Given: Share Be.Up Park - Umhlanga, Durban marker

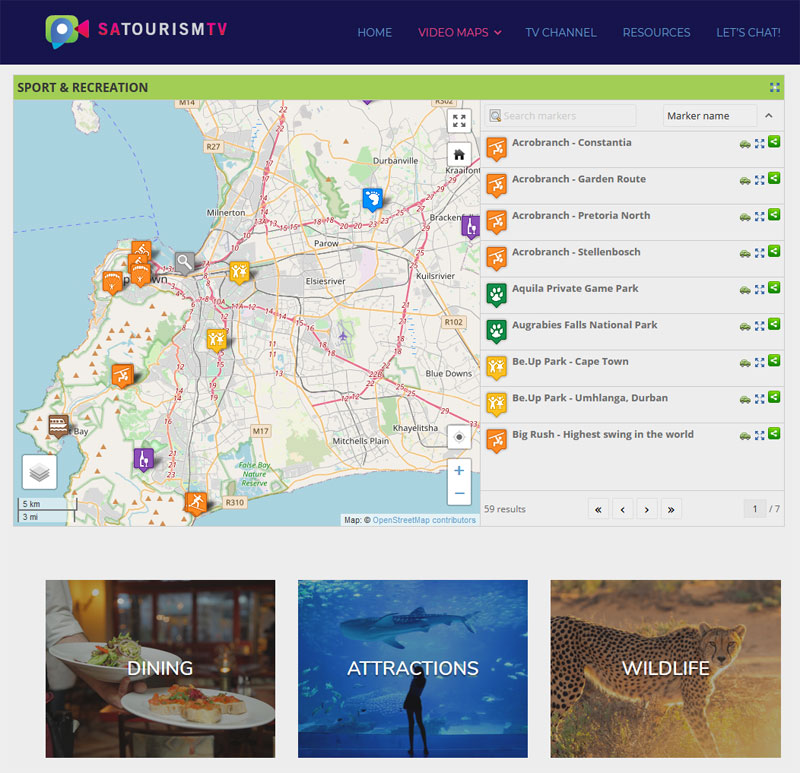Looking at the screenshot, I should pyautogui.click(x=774, y=397).
